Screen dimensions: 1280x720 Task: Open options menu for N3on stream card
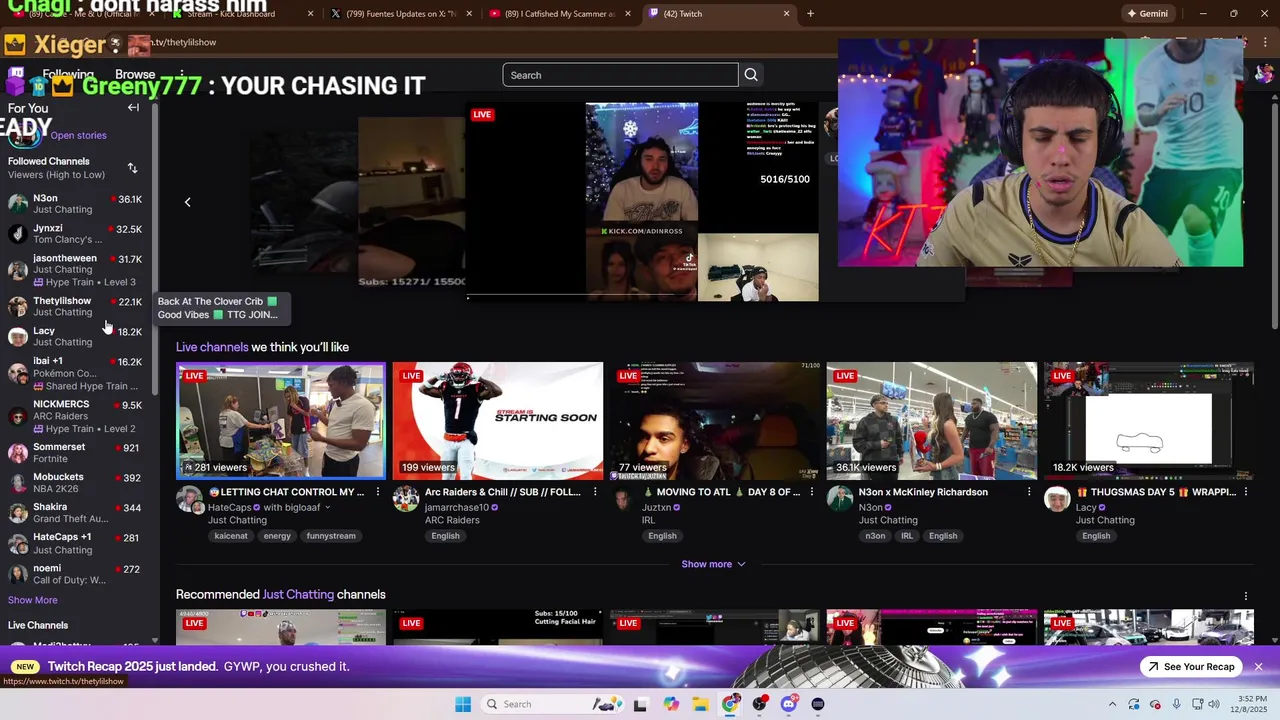(x=1029, y=492)
